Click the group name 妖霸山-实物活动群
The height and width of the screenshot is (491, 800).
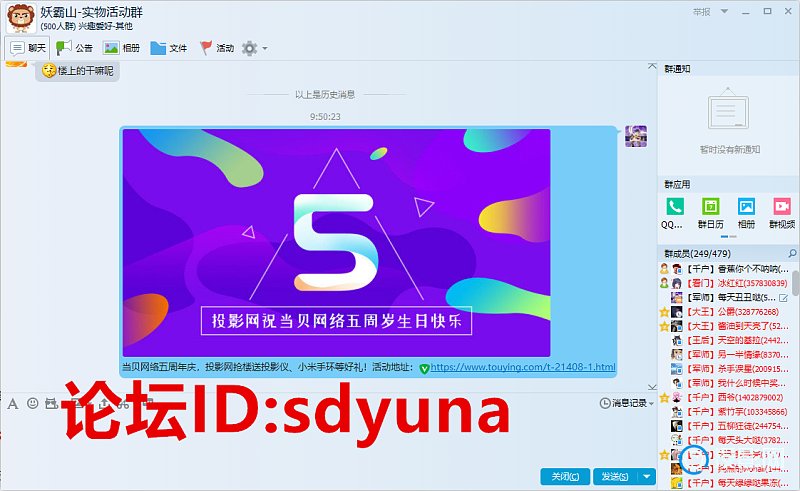92,12
